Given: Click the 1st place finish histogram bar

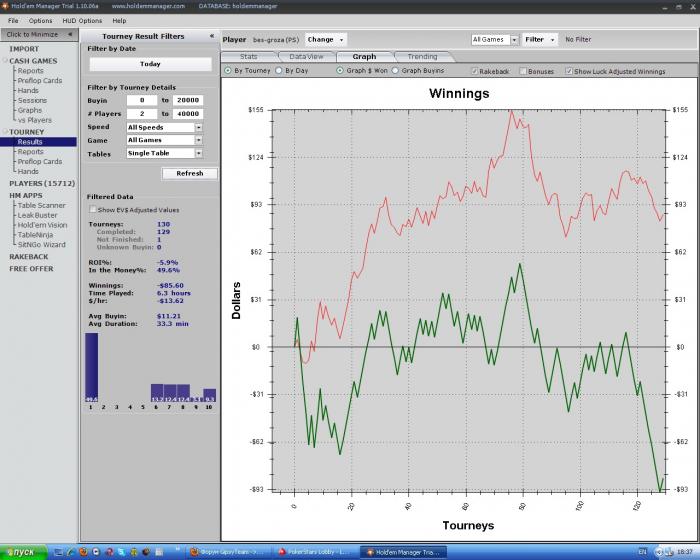Looking at the screenshot, I should 92,368.
